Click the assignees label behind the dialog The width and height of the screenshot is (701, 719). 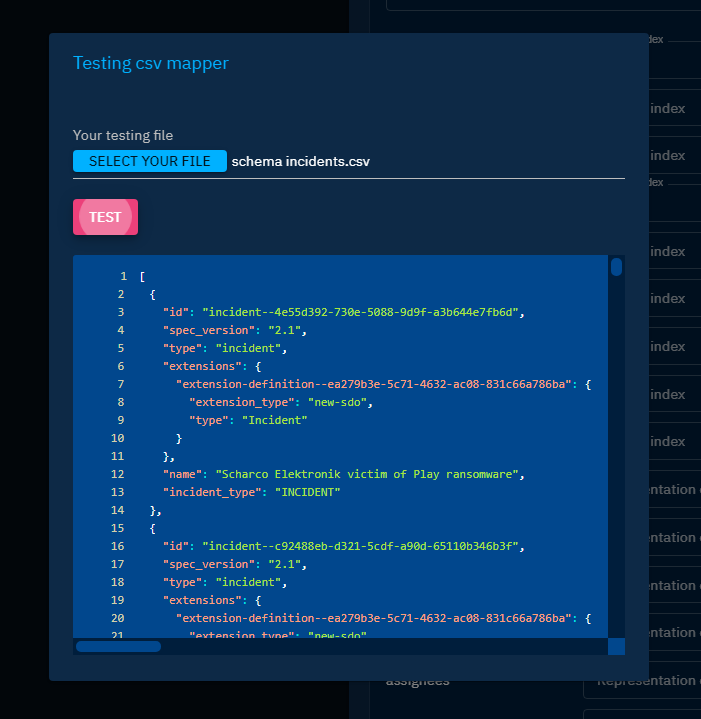click(x=418, y=682)
